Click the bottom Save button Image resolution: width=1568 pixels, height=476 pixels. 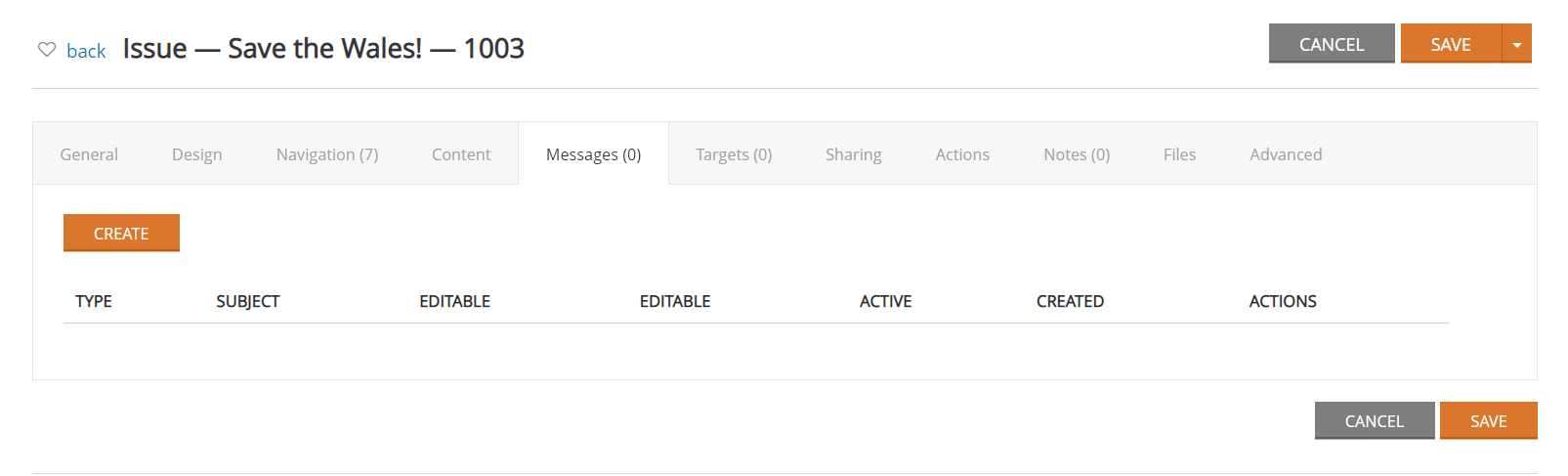pyautogui.click(x=1489, y=421)
